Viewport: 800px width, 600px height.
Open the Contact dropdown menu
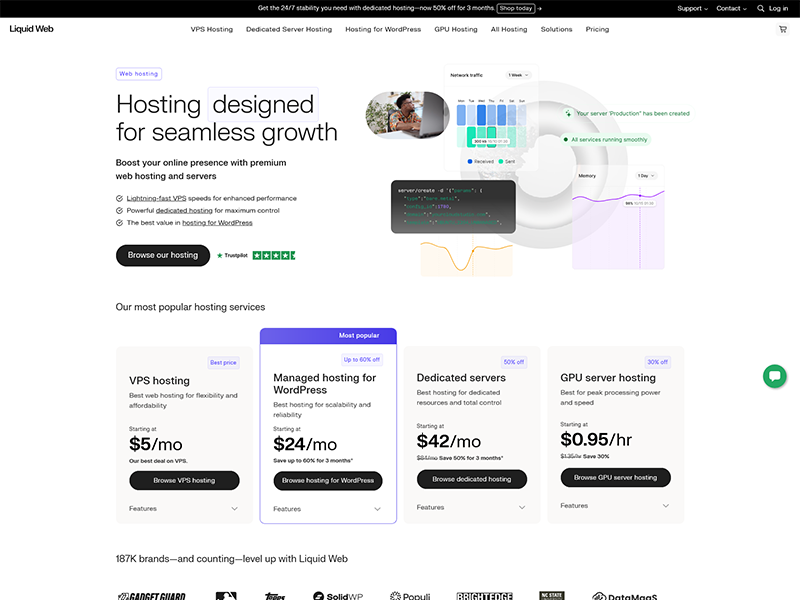731,8
